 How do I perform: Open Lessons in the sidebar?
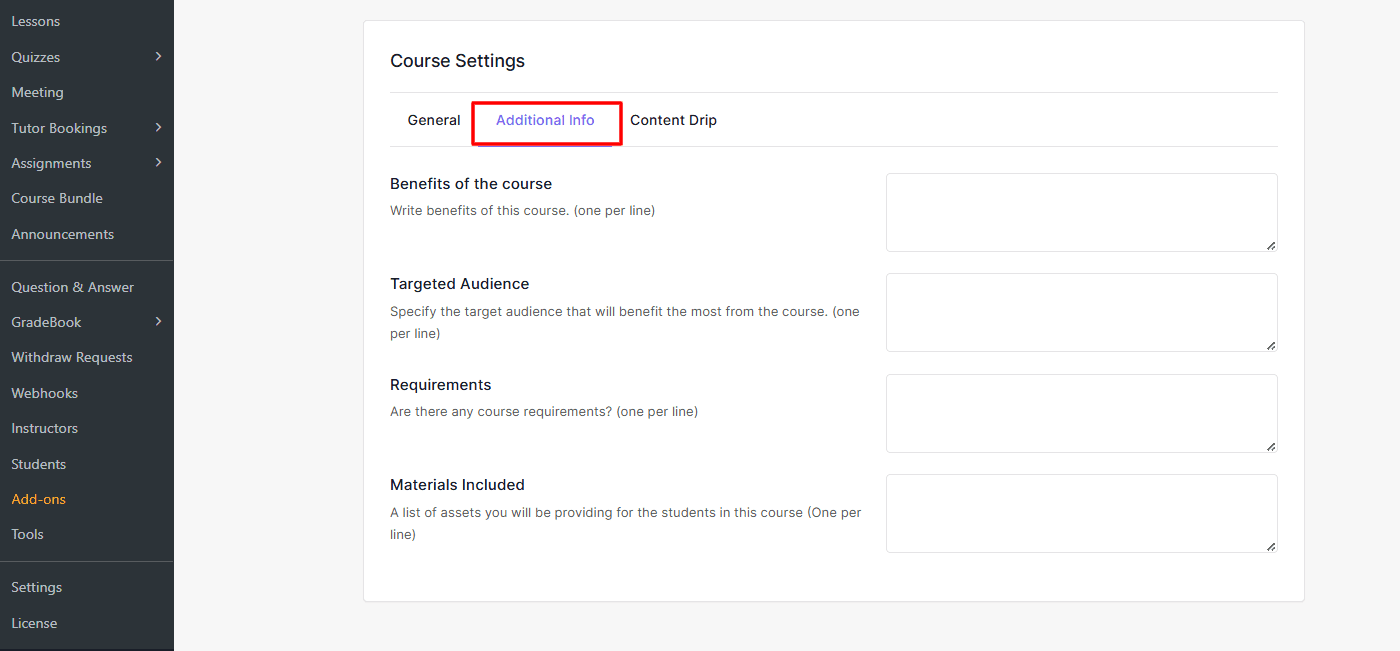coord(36,22)
